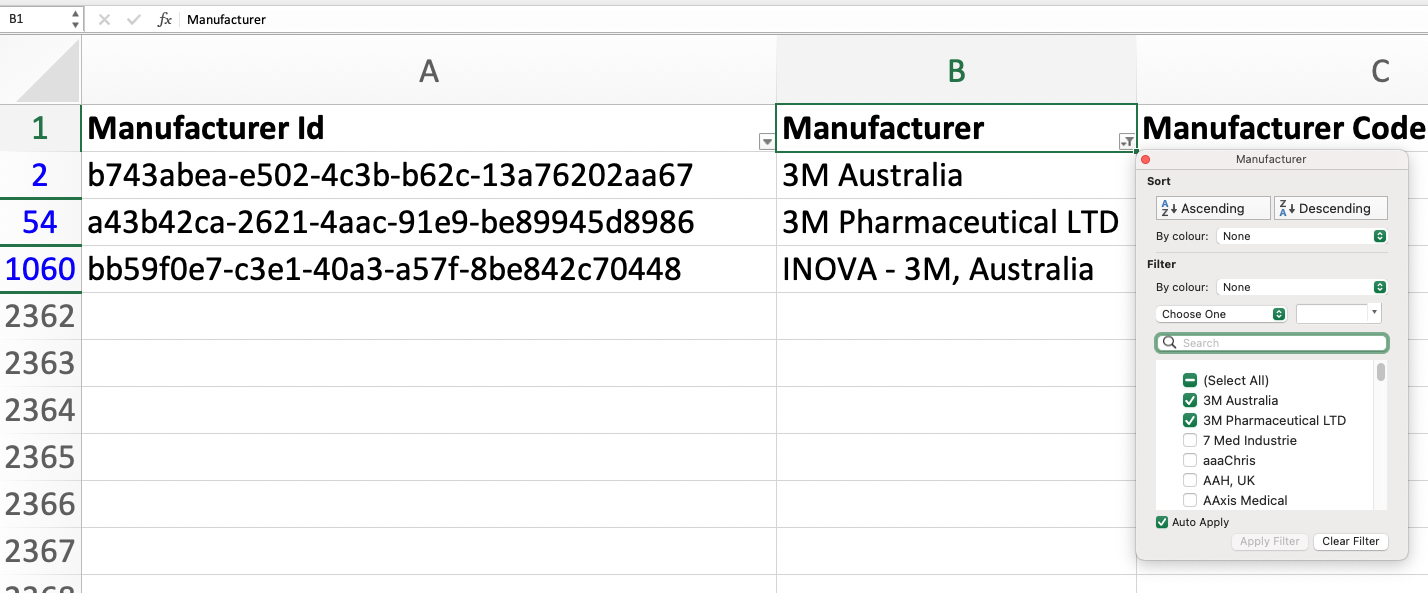The height and width of the screenshot is (593, 1428).
Task: Click the Name Box showing B1
Action: click(x=36, y=19)
